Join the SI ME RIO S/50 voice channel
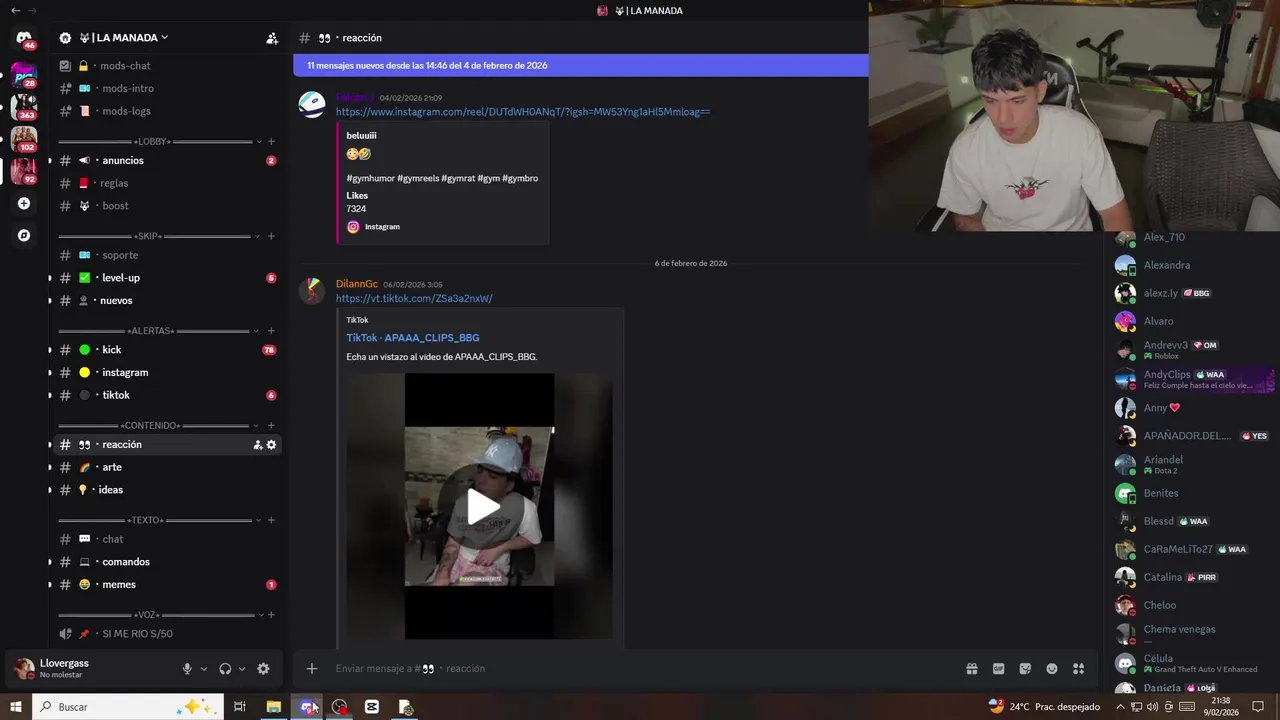1280x720 pixels. 167,634
